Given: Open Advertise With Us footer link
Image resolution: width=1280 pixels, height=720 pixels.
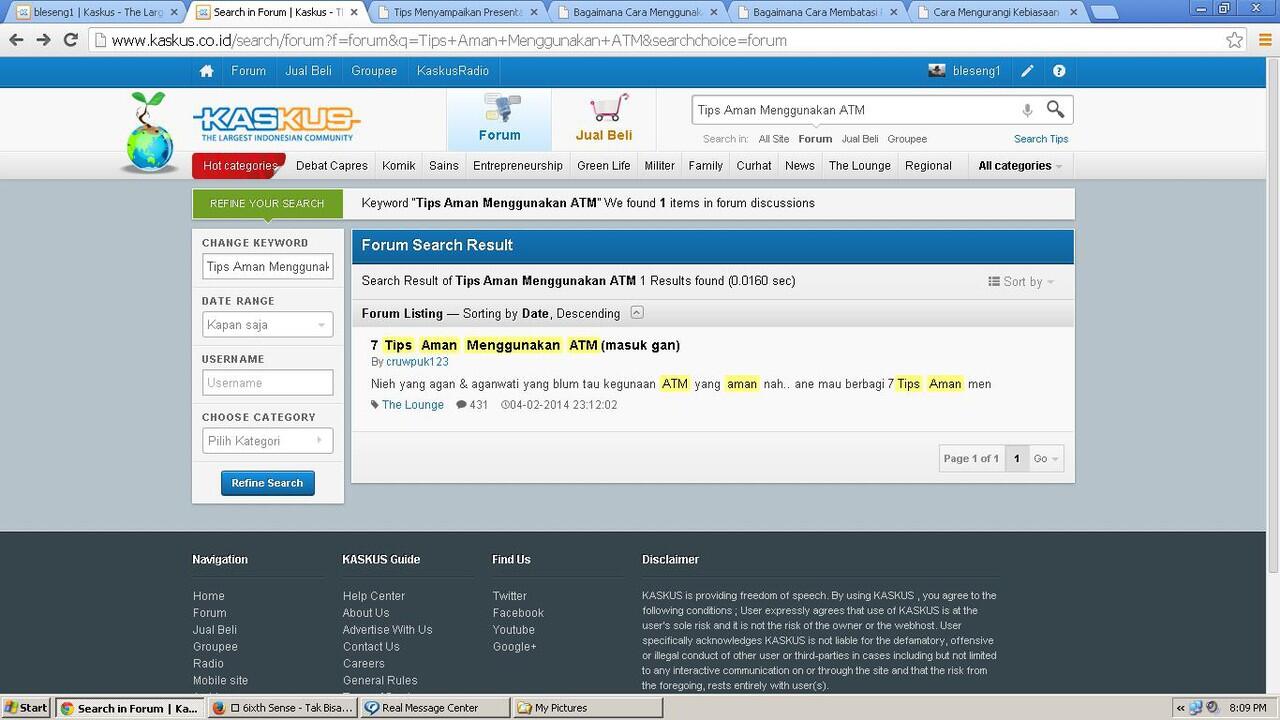Looking at the screenshot, I should [x=387, y=630].
